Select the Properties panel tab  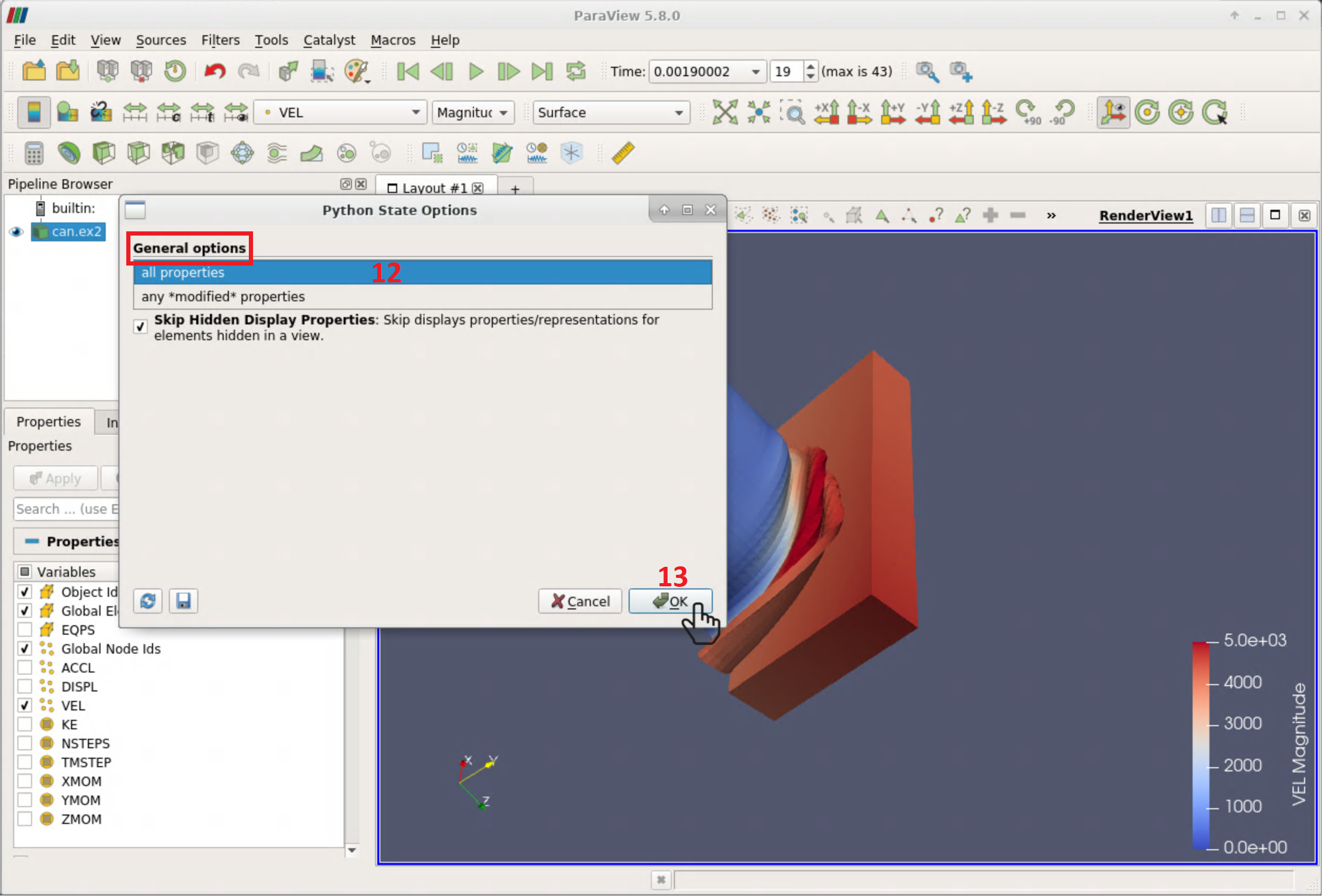[x=48, y=422]
